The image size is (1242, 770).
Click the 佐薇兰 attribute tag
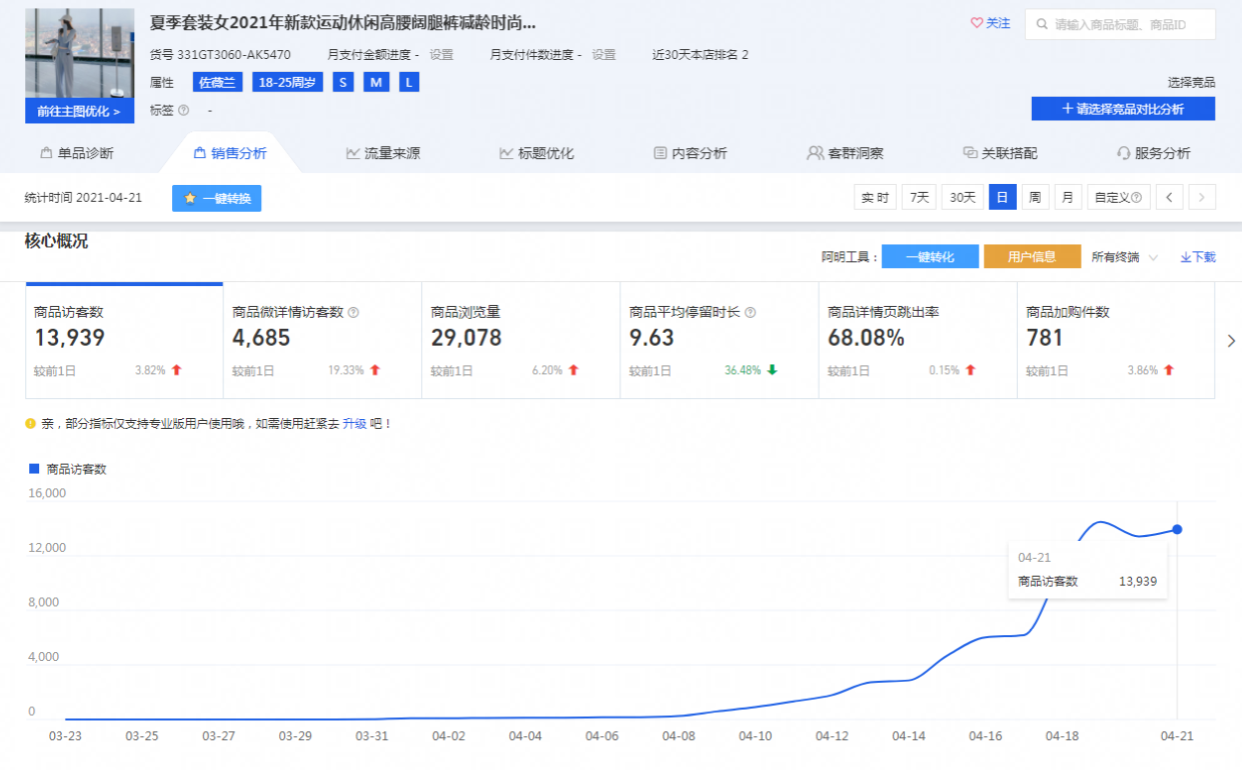pyautogui.click(x=218, y=82)
